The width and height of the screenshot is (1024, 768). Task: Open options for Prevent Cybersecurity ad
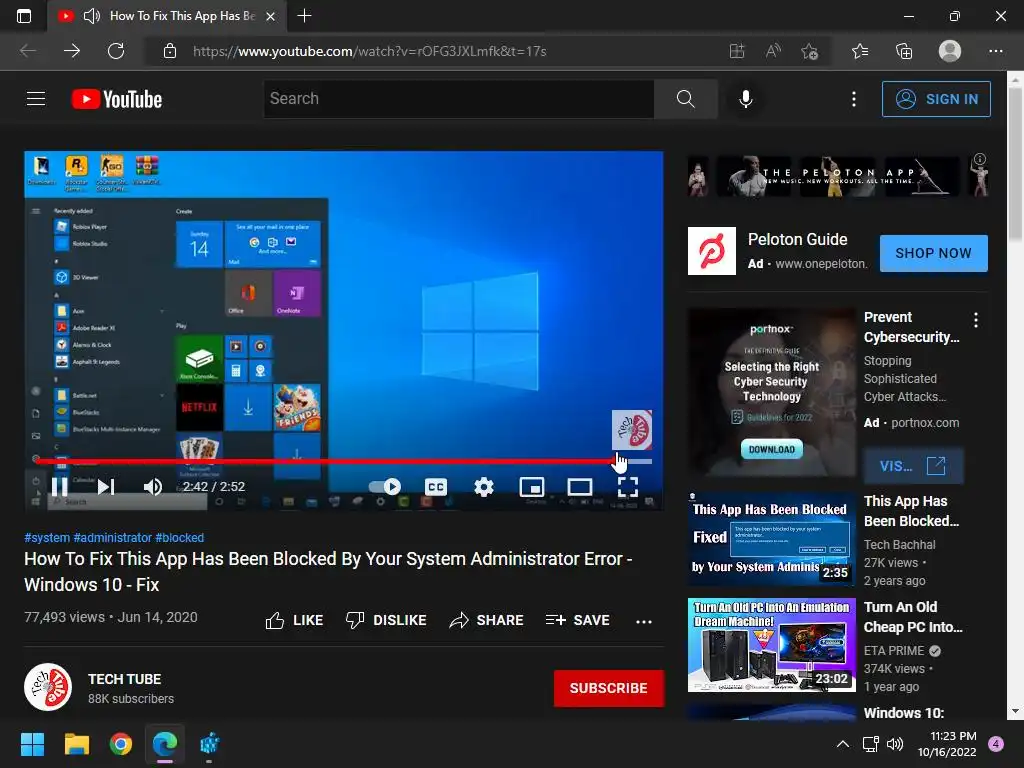point(976,319)
